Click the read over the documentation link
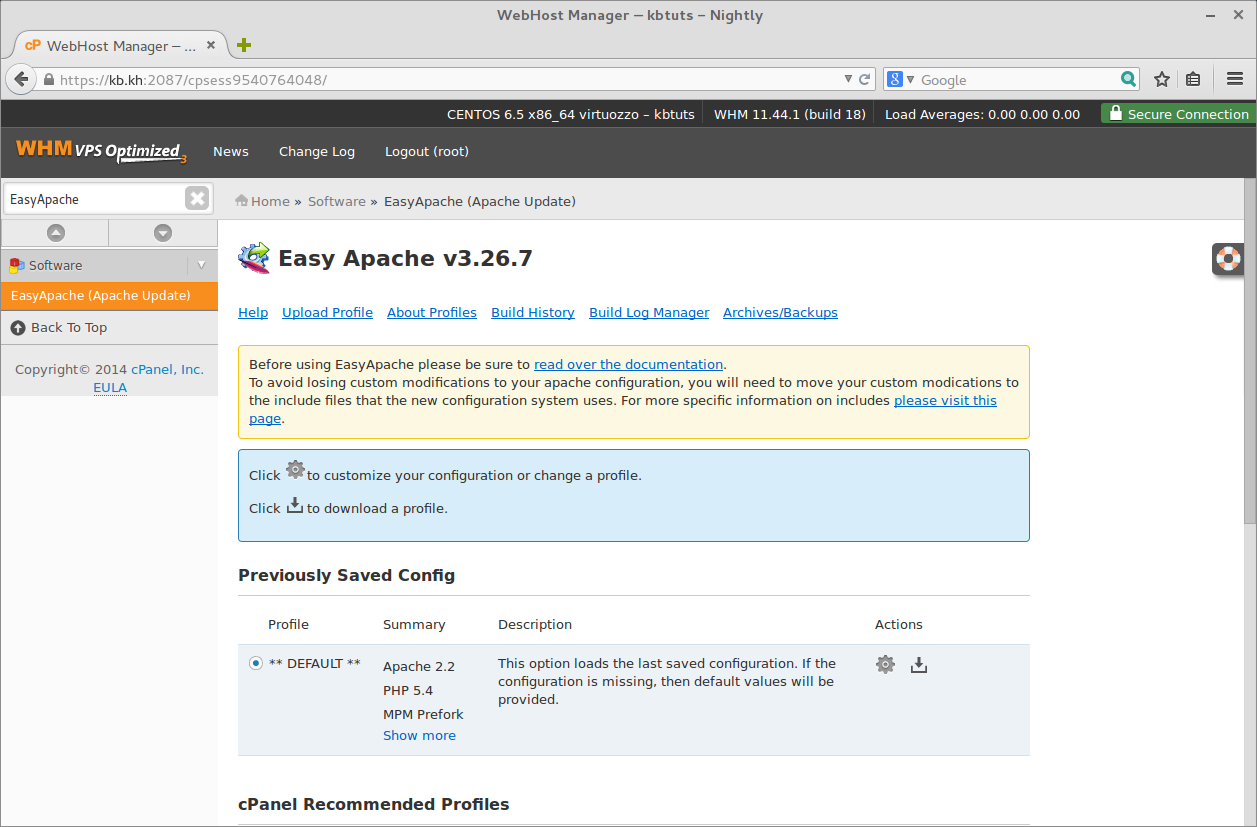 tap(628, 364)
